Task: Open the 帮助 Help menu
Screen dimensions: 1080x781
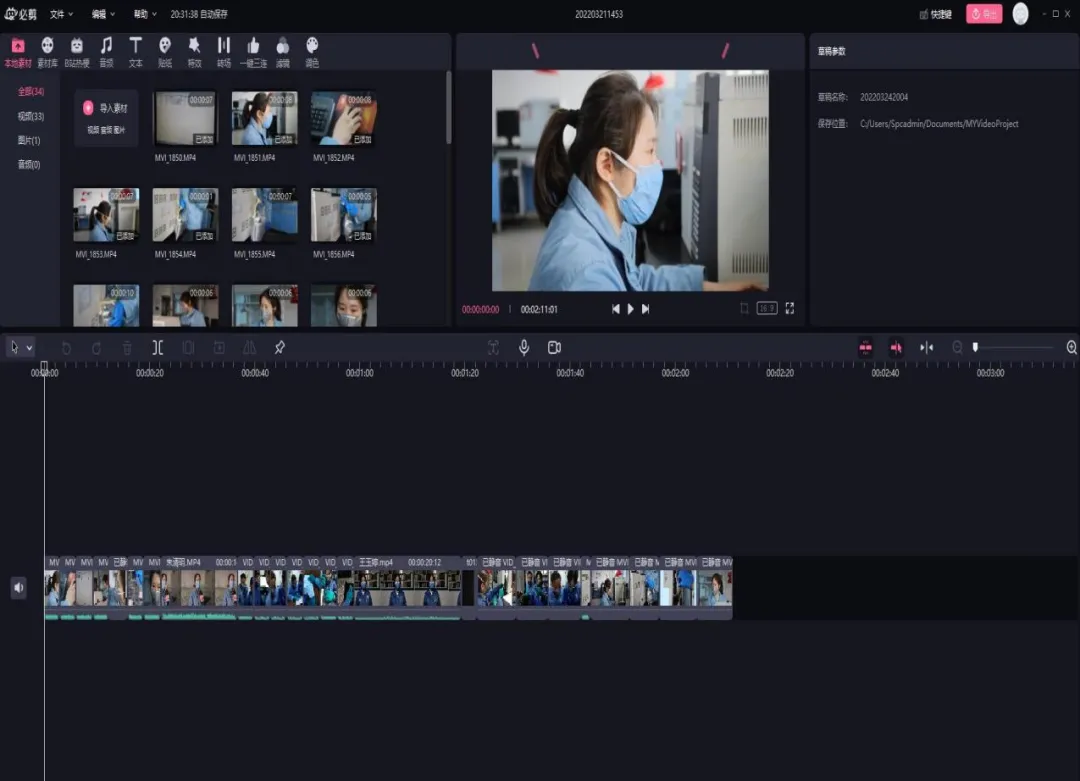Action: (145, 14)
